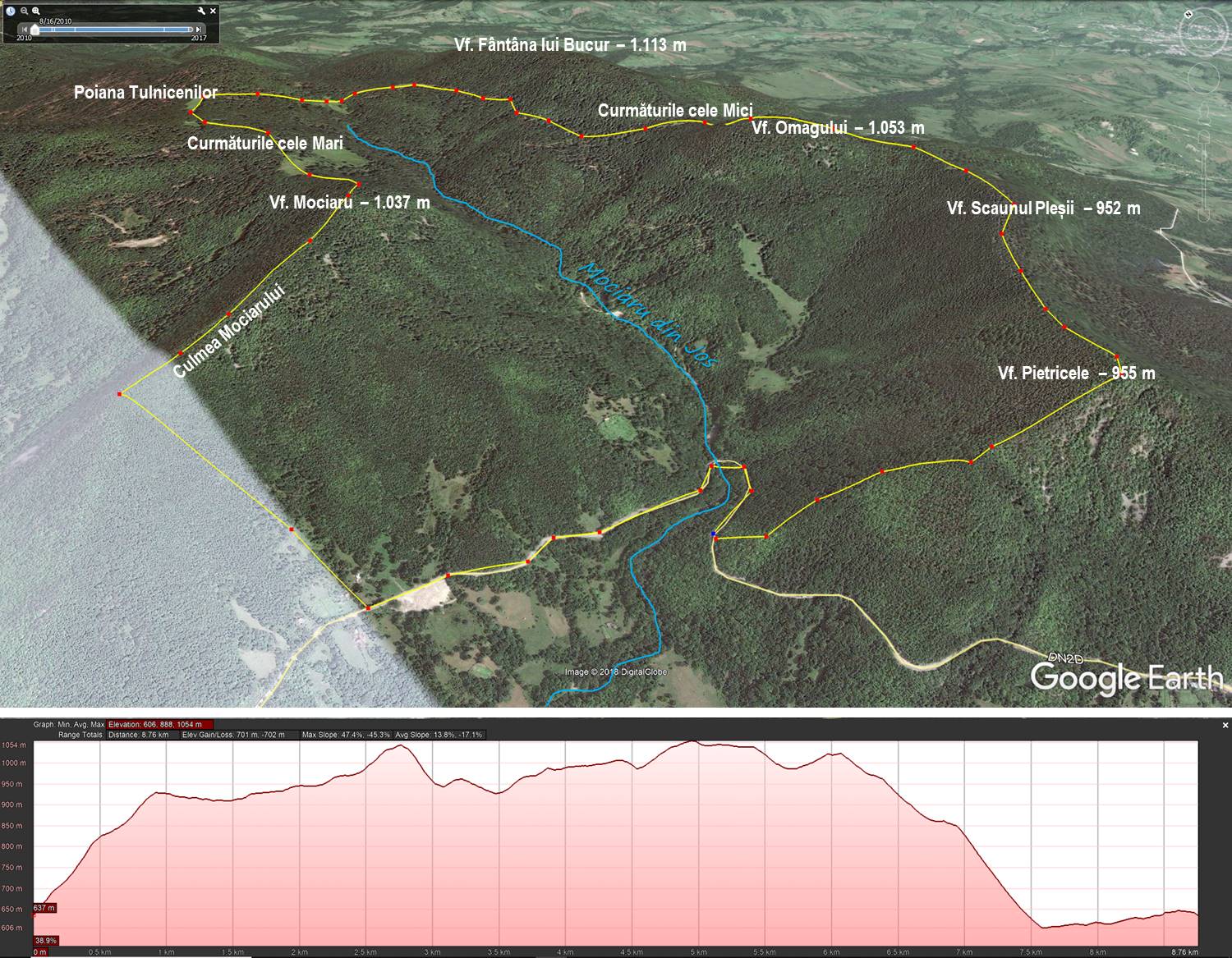1232x958 pixels.
Task: Click the time slider thumb at 8/16/2010
Action: (x=34, y=30)
